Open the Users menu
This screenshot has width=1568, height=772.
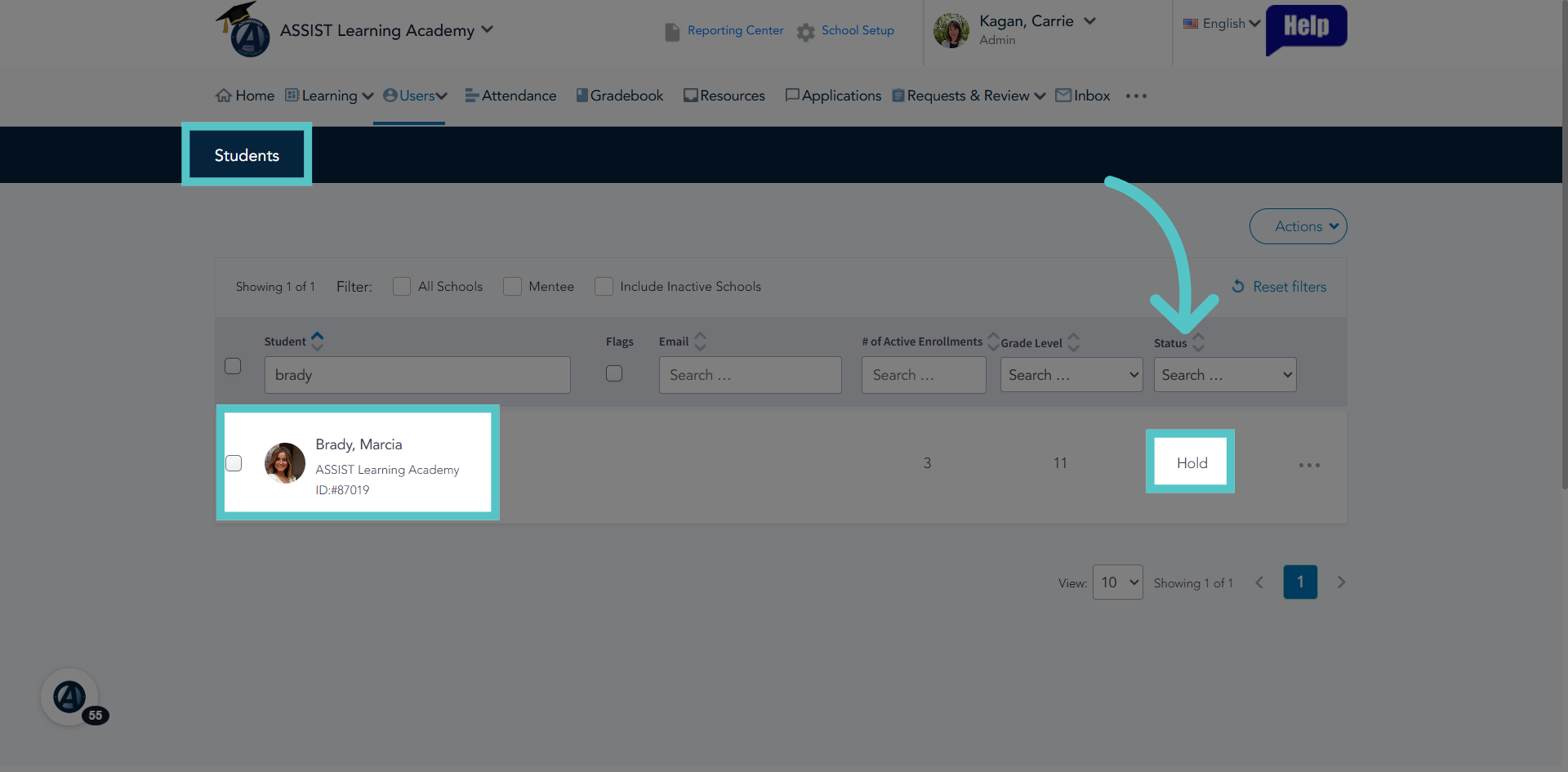416,96
